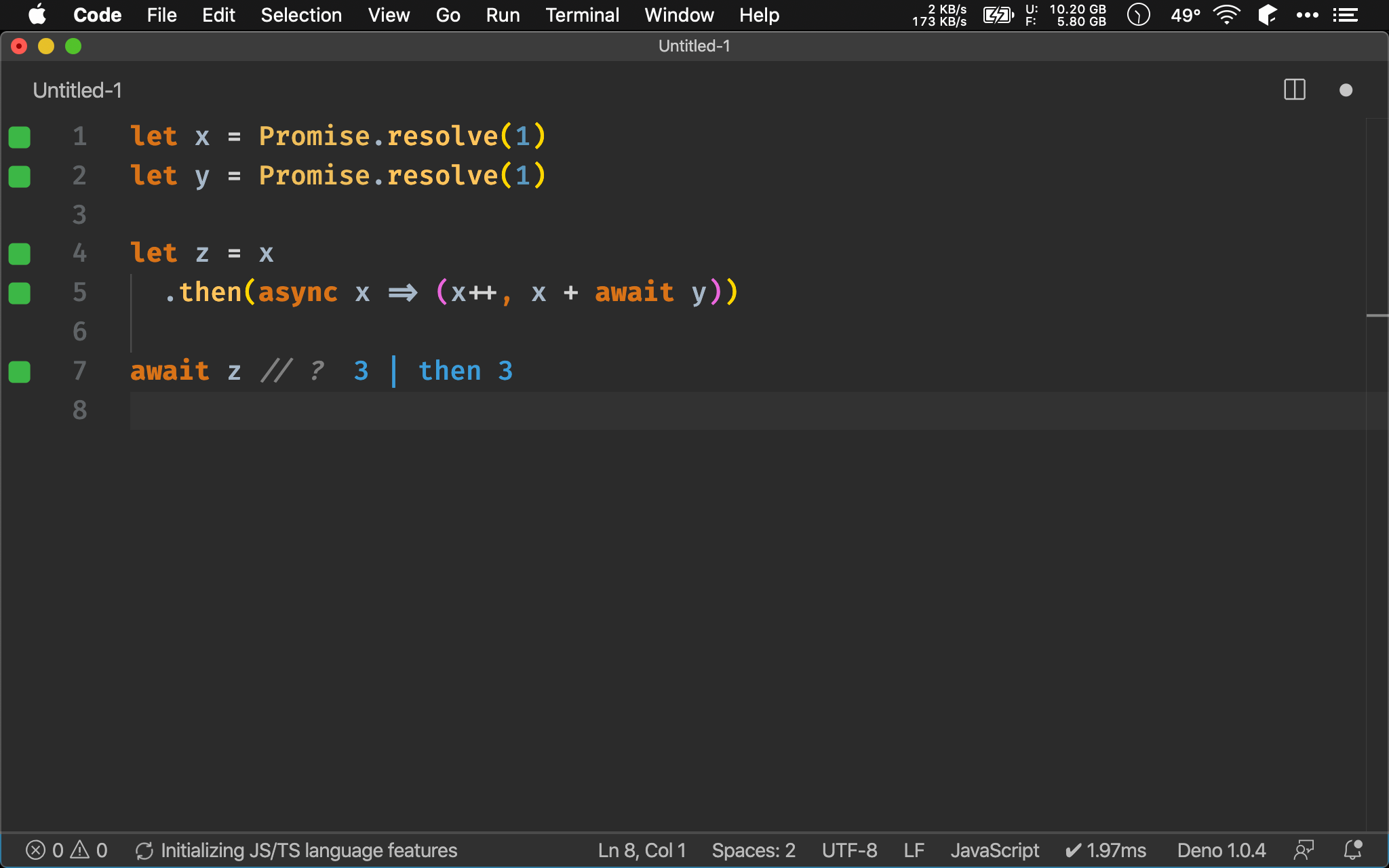
Task: Click the feedback icon in status bar
Action: coord(1304,850)
